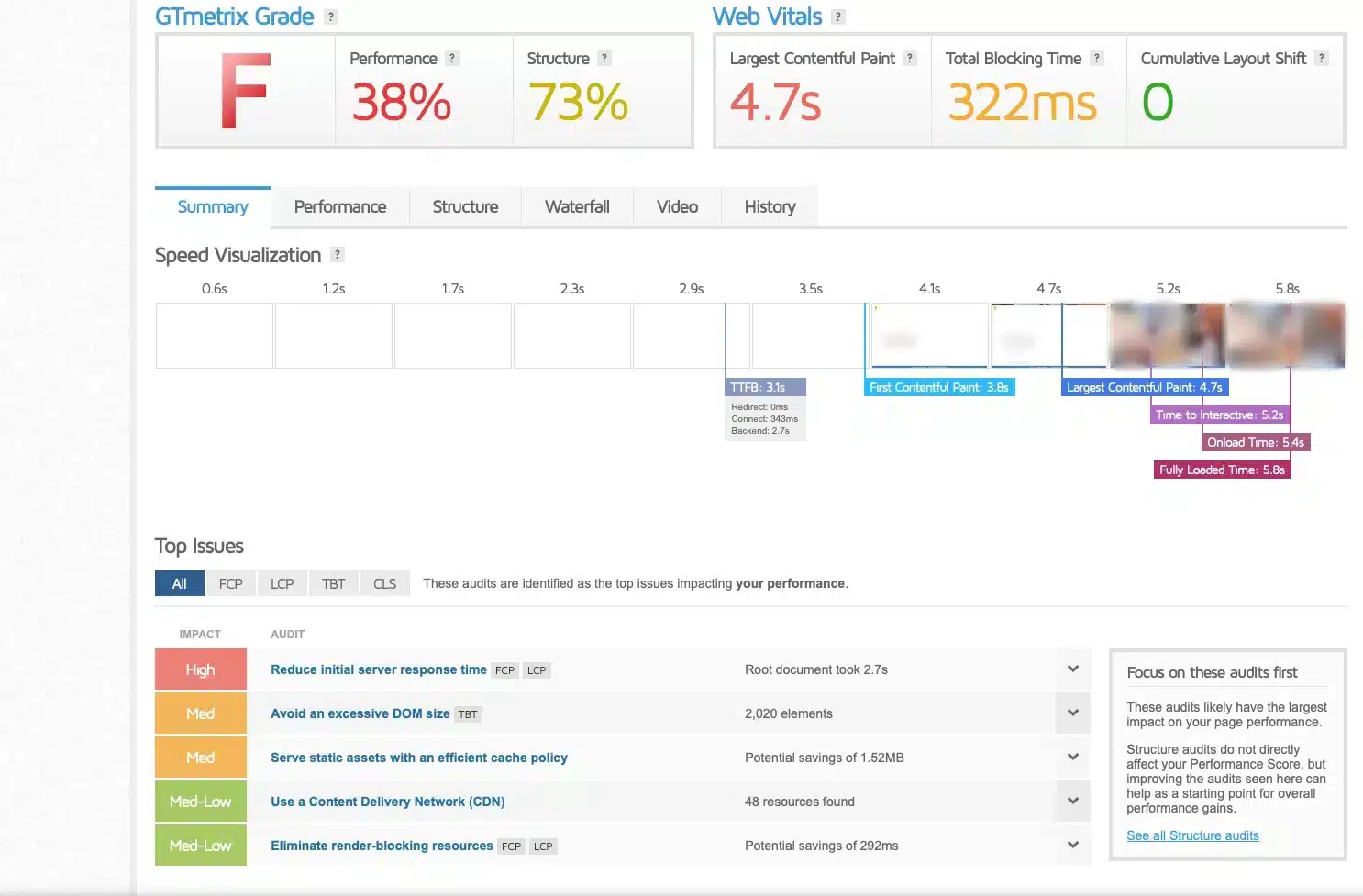Expand the Reduce initial server response time audit
Image resolution: width=1363 pixels, height=896 pixels.
[x=1072, y=669]
